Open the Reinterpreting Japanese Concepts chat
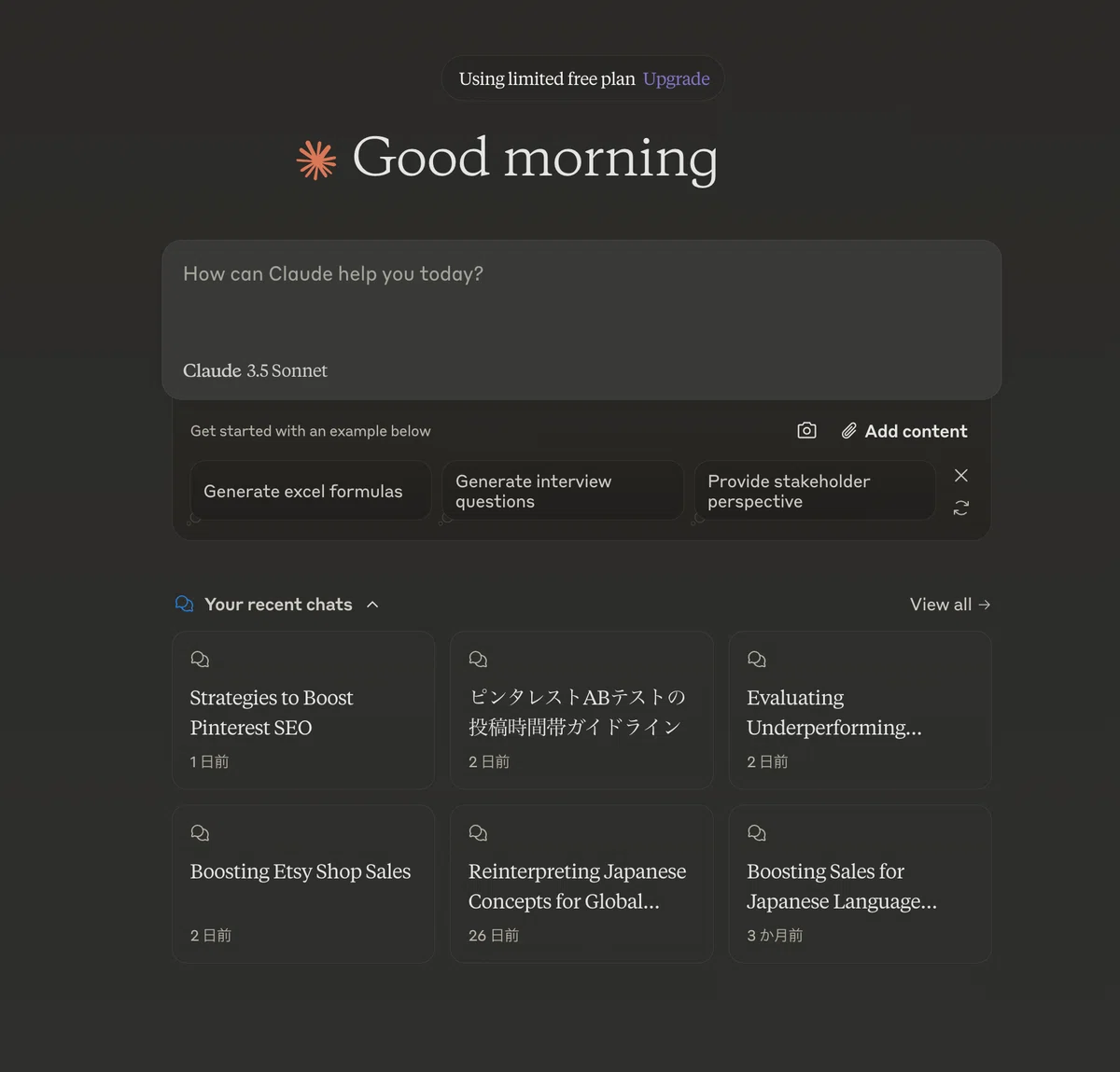 581,884
